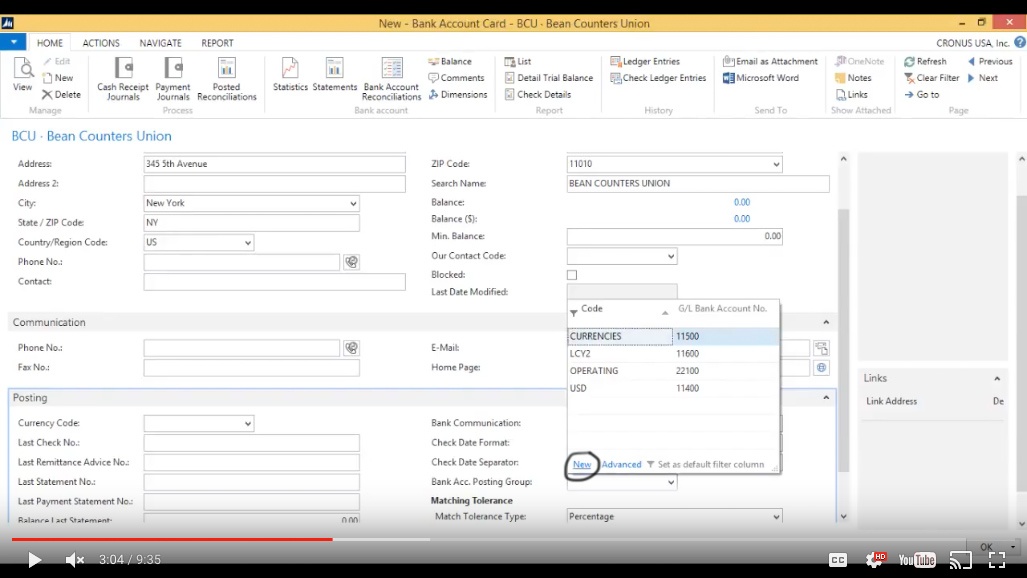The width and height of the screenshot is (1027, 578).
Task: Open bank Statements
Action: tap(335, 75)
